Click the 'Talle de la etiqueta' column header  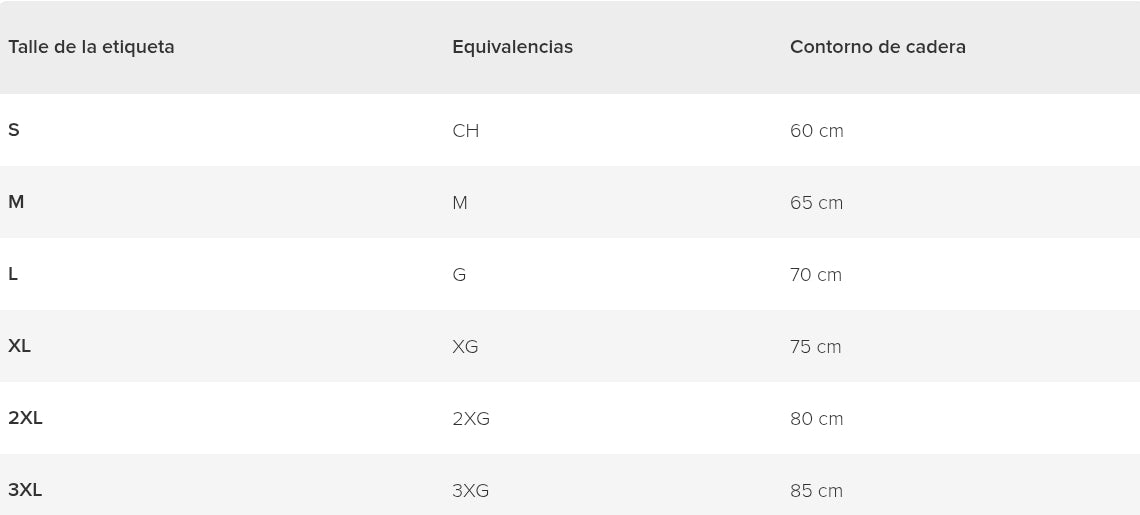click(91, 47)
